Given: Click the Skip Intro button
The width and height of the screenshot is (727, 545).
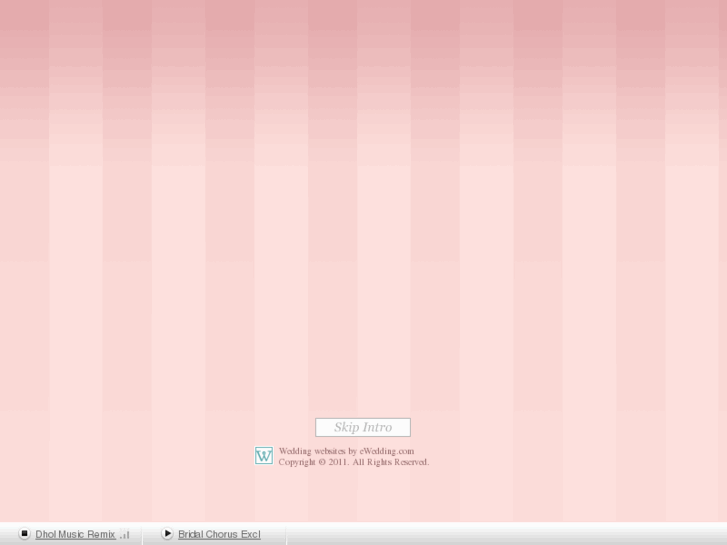Looking at the screenshot, I should (363, 427).
